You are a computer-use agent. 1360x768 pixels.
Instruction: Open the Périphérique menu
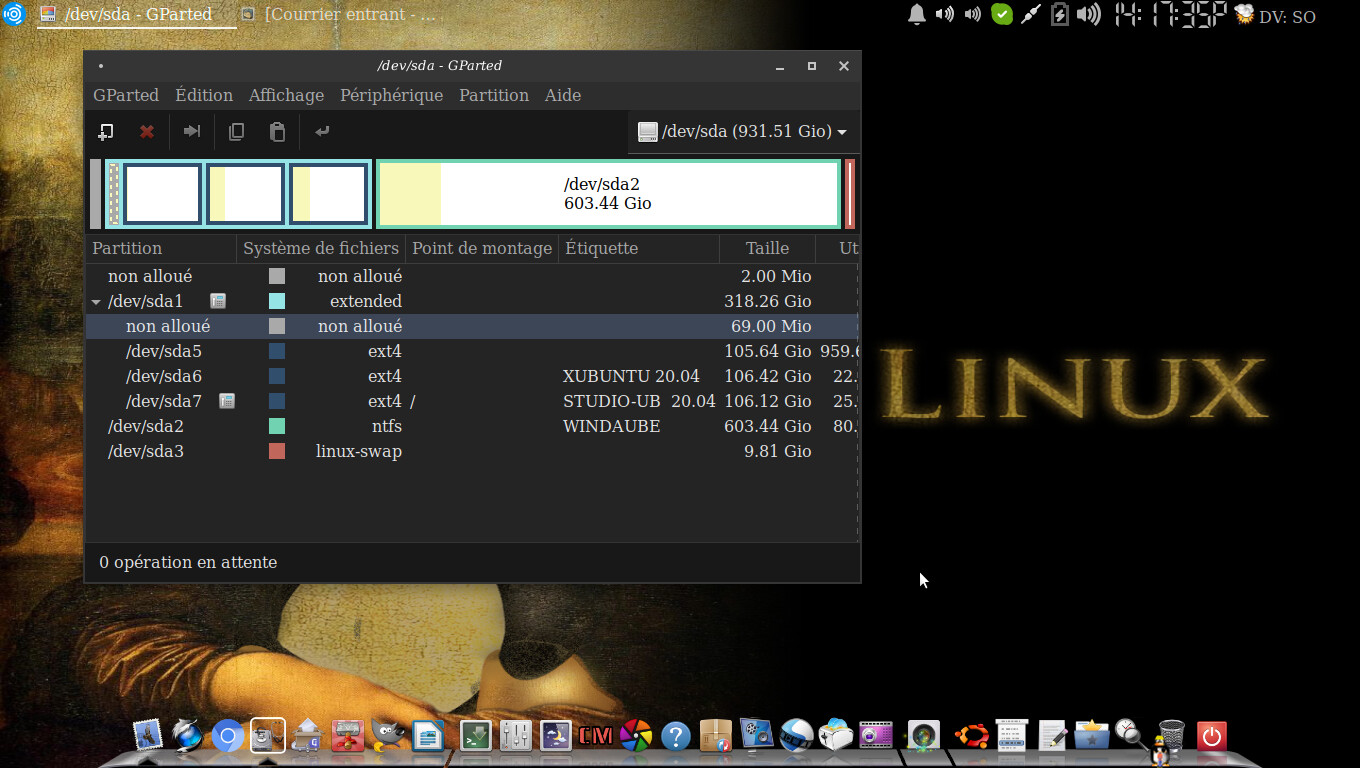(391, 95)
